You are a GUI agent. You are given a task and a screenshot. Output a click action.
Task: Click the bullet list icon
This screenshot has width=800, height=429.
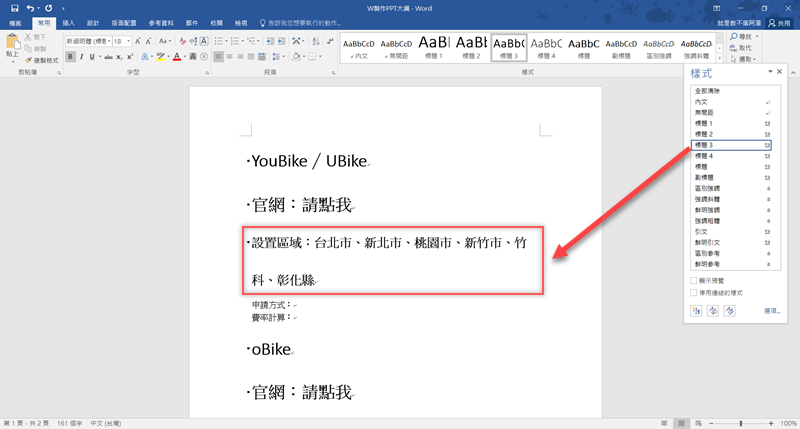click(219, 41)
